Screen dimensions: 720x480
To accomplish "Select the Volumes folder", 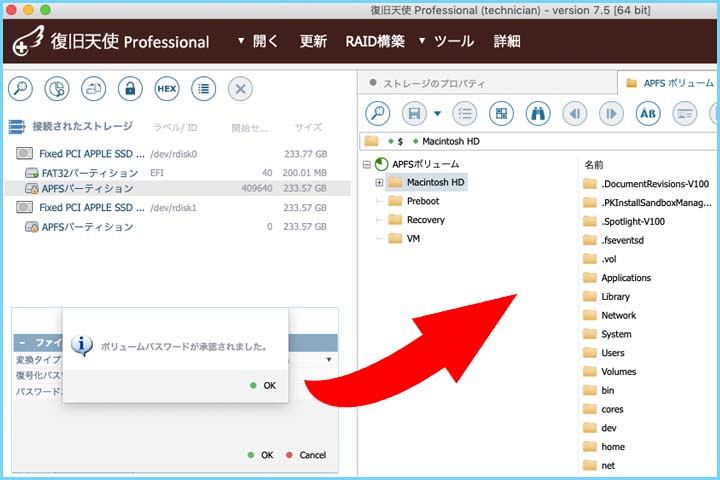I will pyautogui.click(x=609, y=372).
